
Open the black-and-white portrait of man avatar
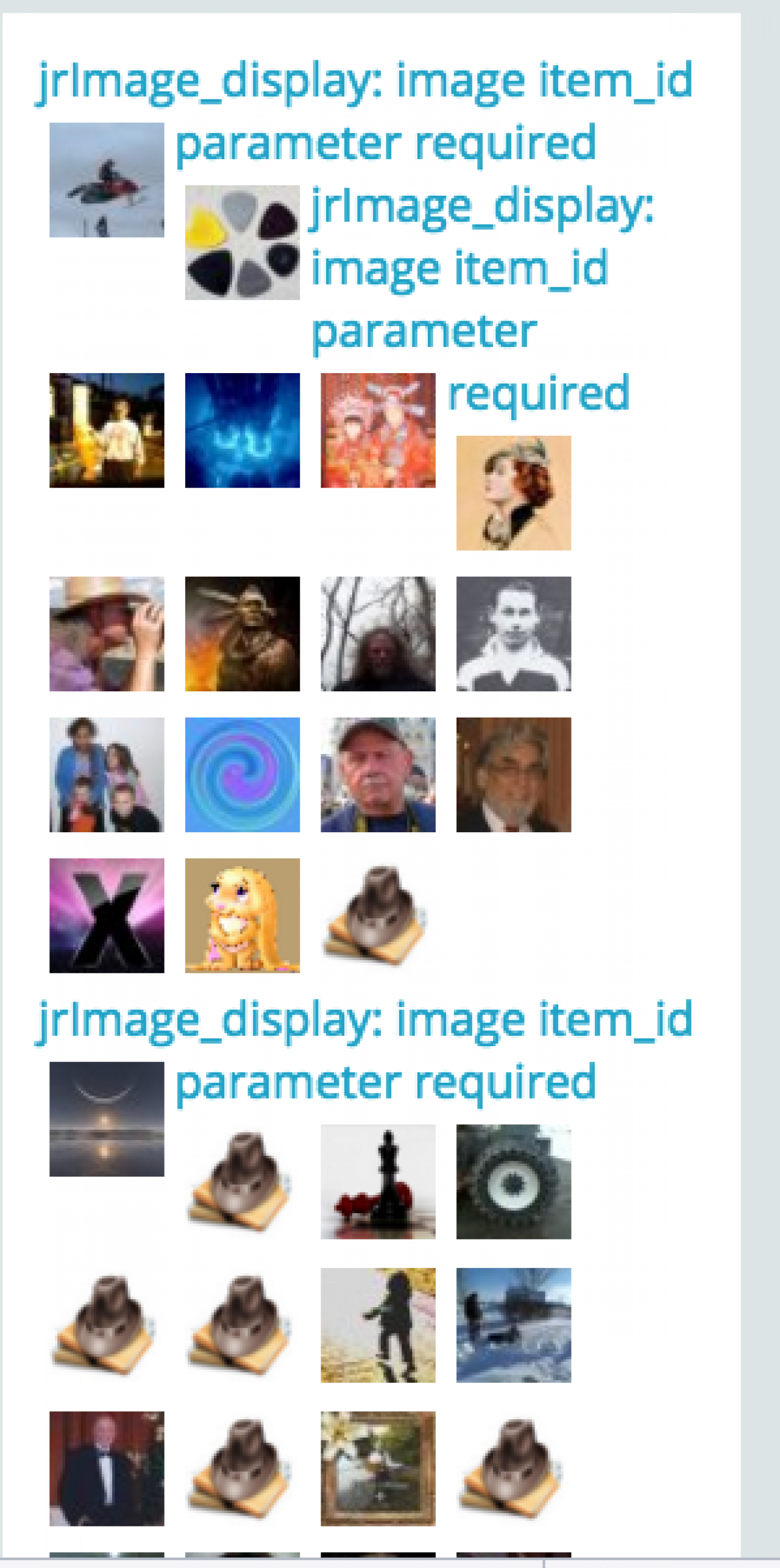(x=514, y=634)
